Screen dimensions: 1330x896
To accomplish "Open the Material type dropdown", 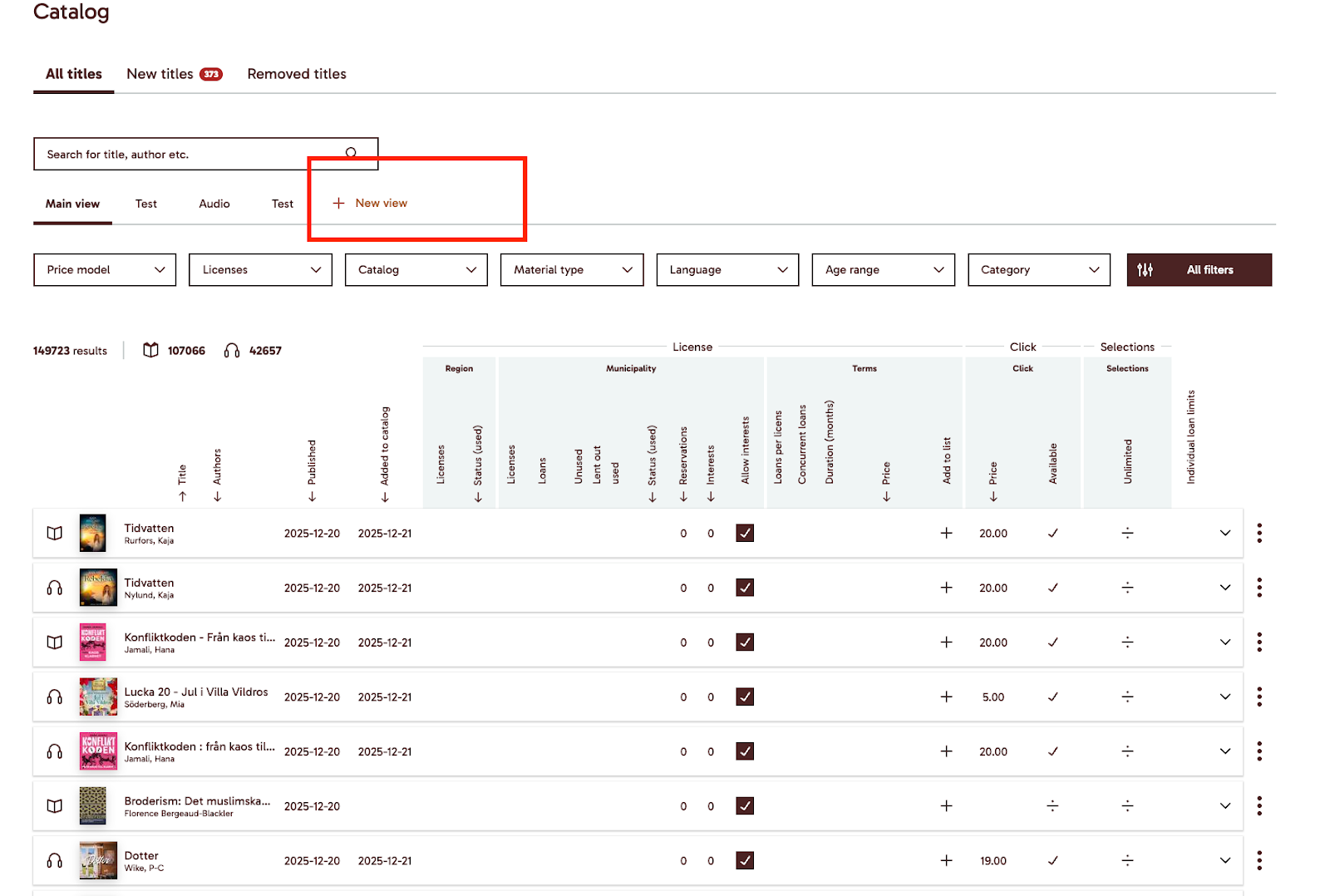I will [572, 270].
